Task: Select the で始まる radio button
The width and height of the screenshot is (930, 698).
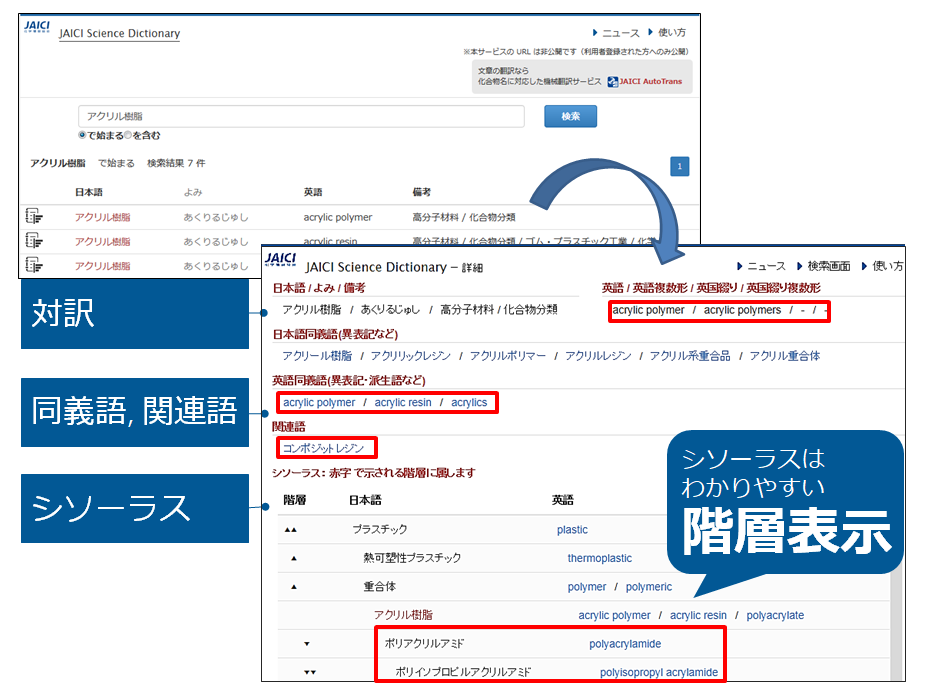Action: tap(82, 135)
